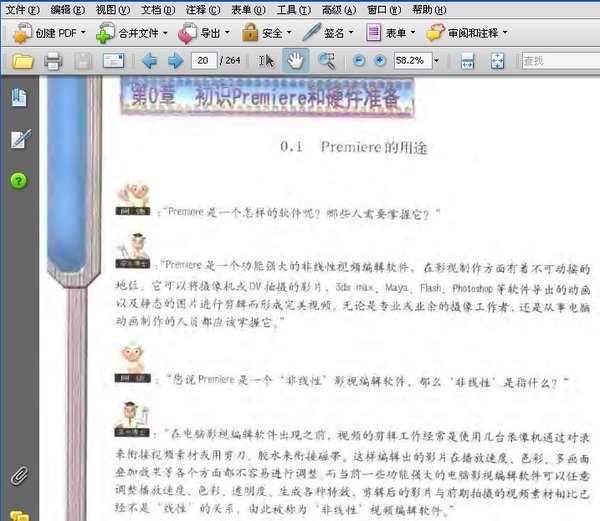This screenshot has height=521, width=600.
Task: Expand the 审阅和注释 dropdown arrow
Action: [x=505, y=33]
